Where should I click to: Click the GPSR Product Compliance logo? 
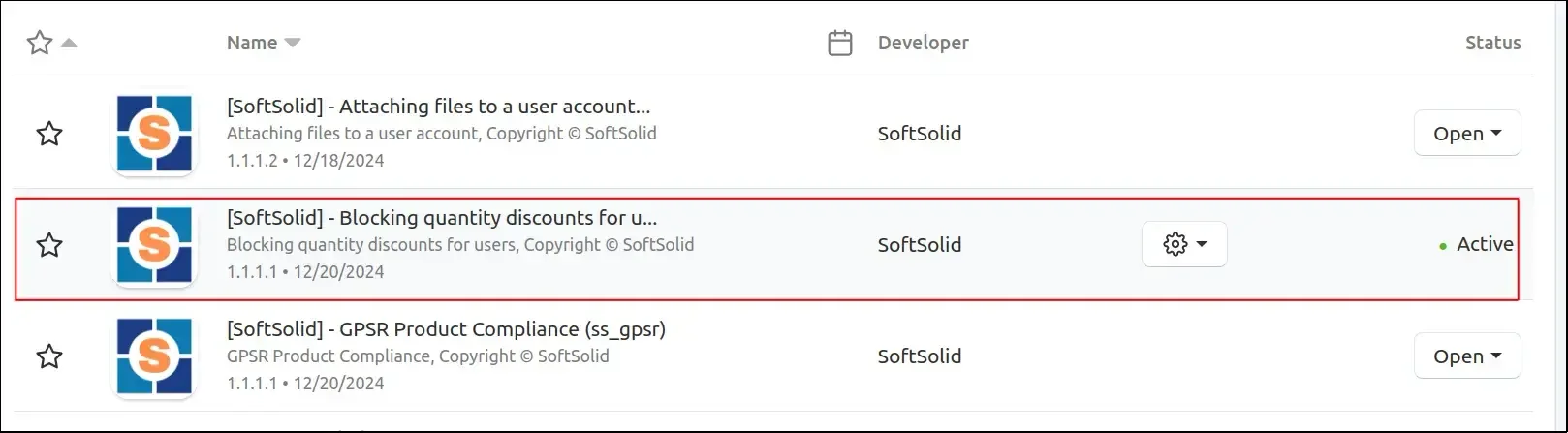(x=154, y=356)
